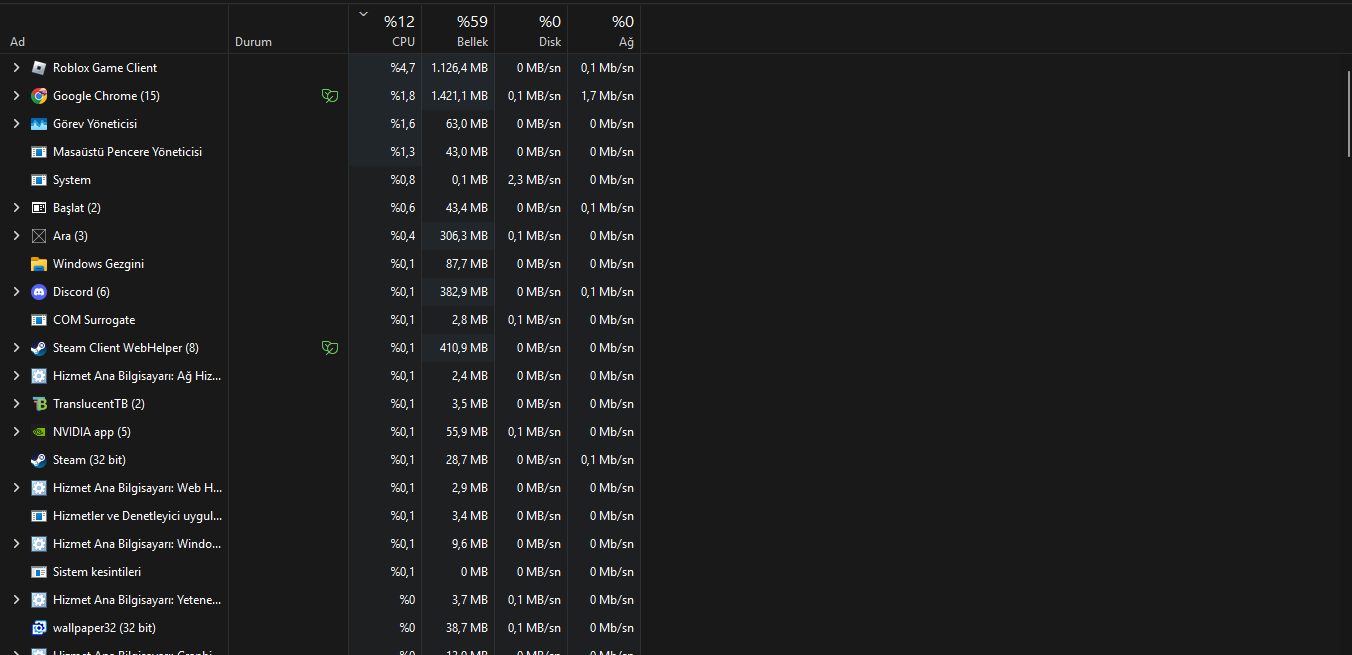Screen dimensions: 1352x655
Task: Sort by the Durum column header
Action: tap(288, 29)
